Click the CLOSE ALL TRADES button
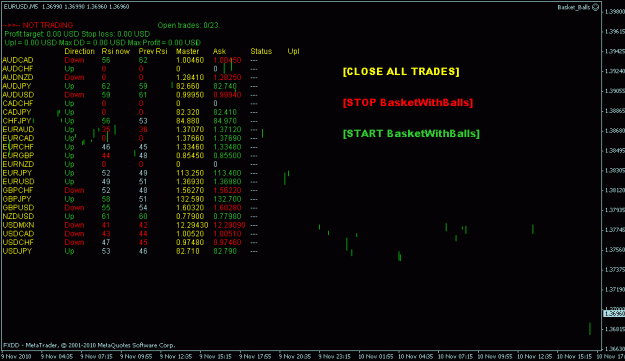Image resolution: width=625 pixels, height=361 pixels. click(x=401, y=71)
